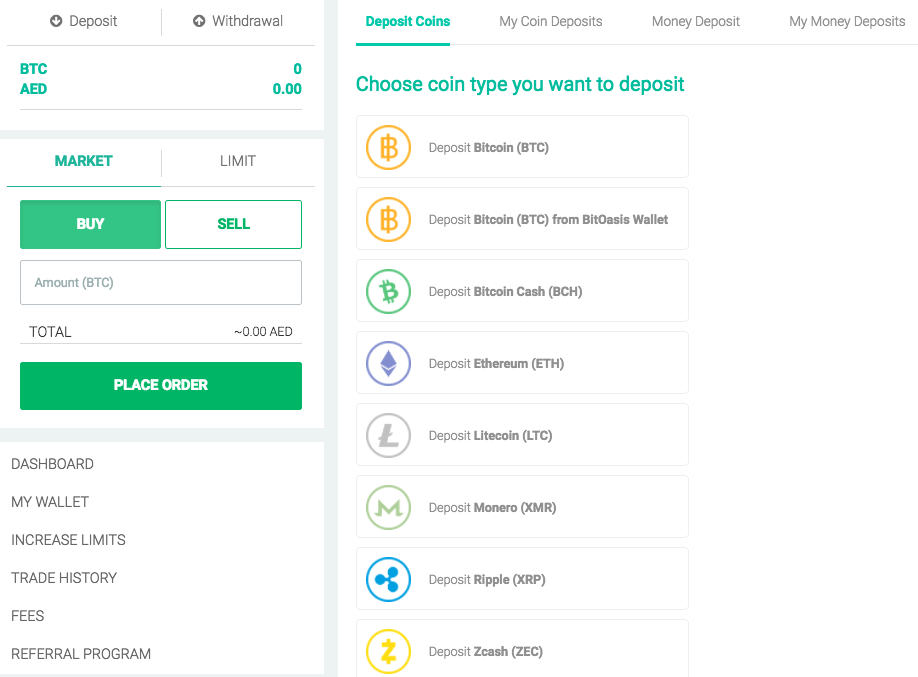Select Deposit Bitcoin (BTC) text
Image resolution: width=918 pixels, height=677 pixels.
(488, 148)
